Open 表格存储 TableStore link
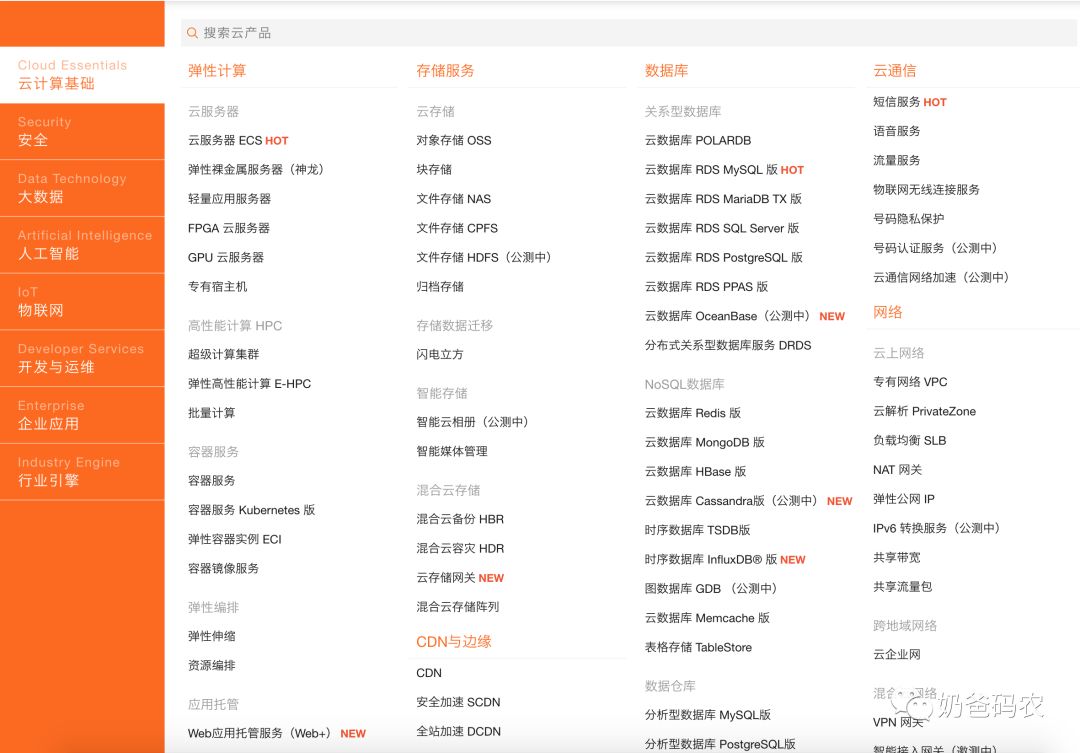1080x753 pixels. (x=698, y=647)
